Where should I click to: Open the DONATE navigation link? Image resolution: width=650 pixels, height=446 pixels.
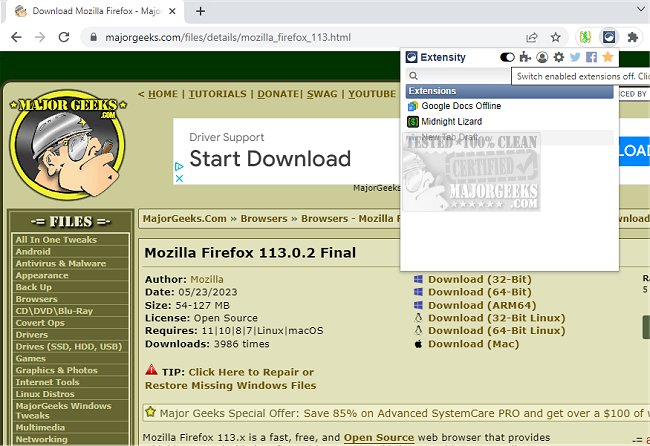[278, 94]
